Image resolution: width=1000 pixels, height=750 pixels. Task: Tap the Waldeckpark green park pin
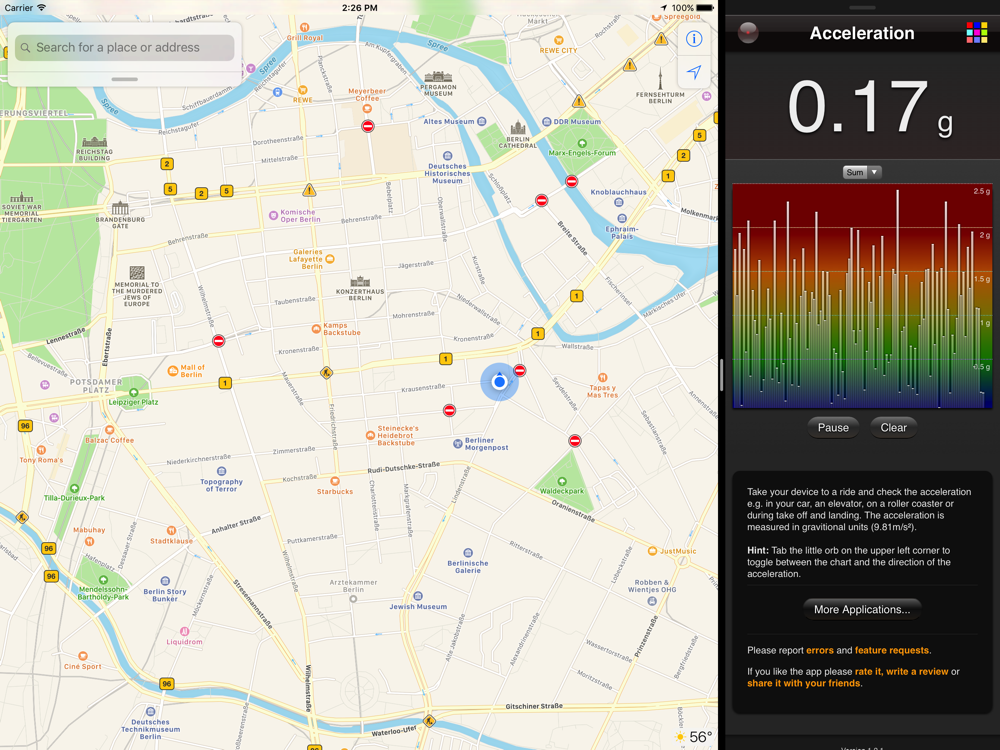pos(562,482)
